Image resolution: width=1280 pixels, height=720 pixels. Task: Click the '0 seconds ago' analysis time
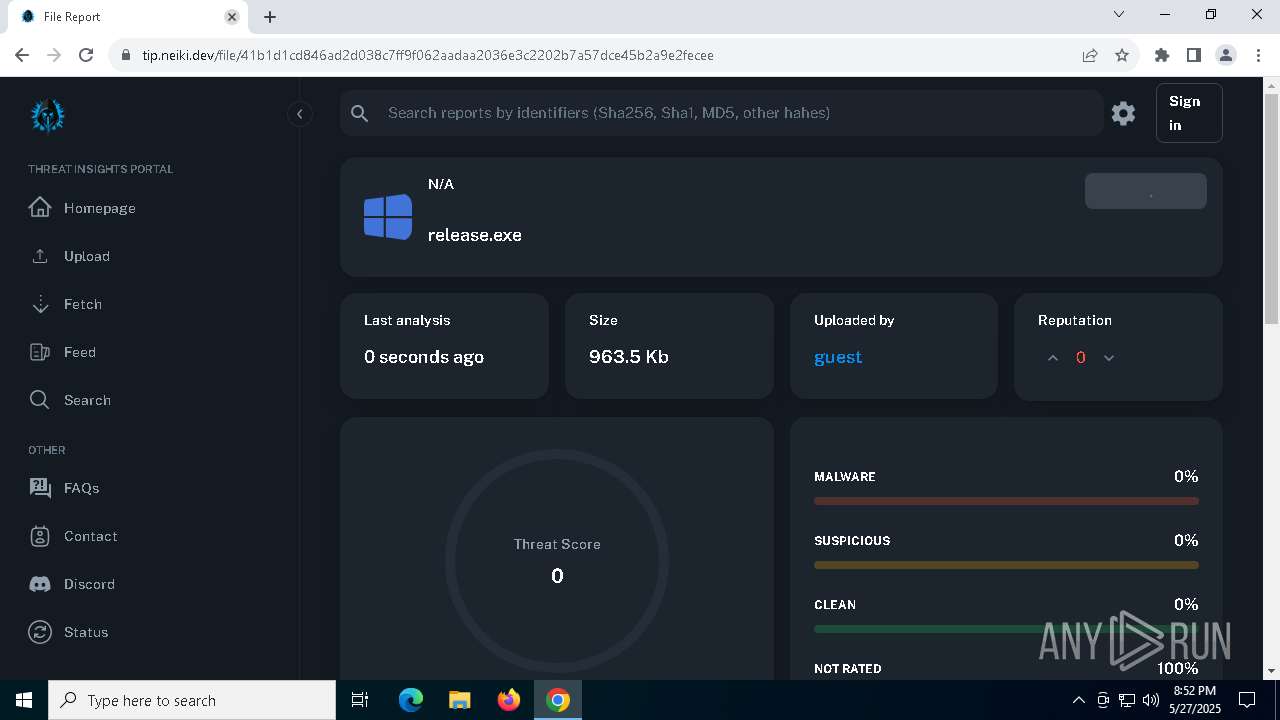coord(424,357)
